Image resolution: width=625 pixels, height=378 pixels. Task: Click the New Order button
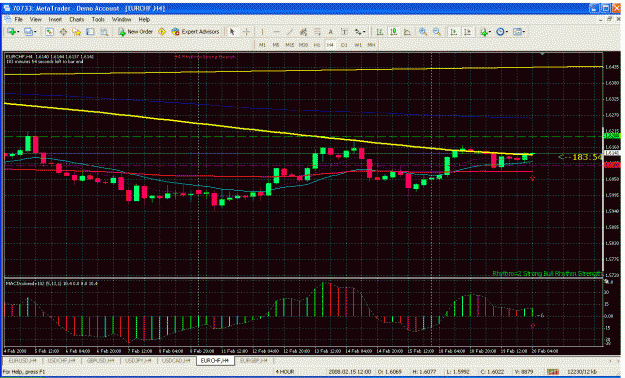135,32
